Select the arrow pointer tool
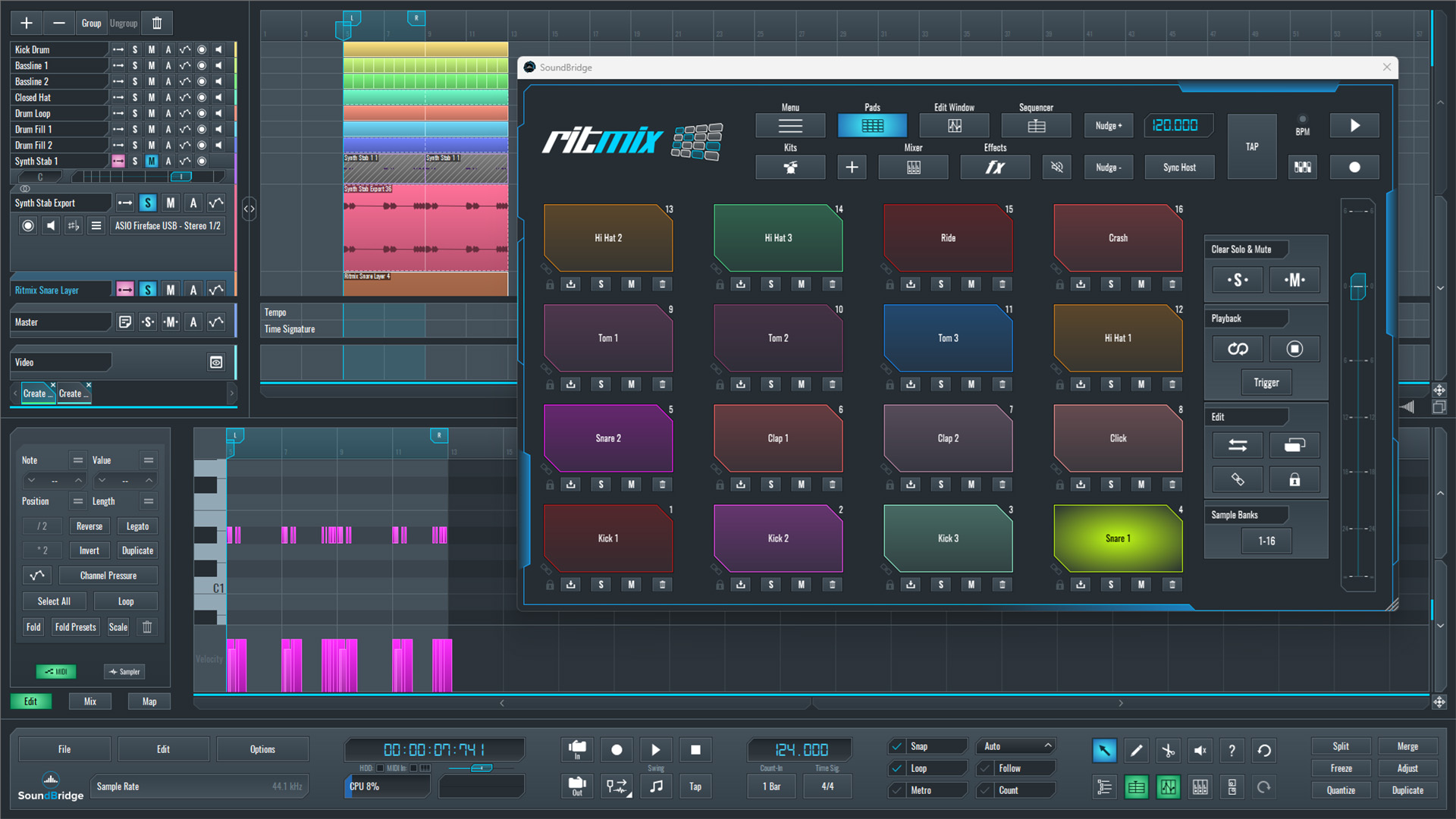This screenshot has width=1456, height=819. click(x=1104, y=751)
